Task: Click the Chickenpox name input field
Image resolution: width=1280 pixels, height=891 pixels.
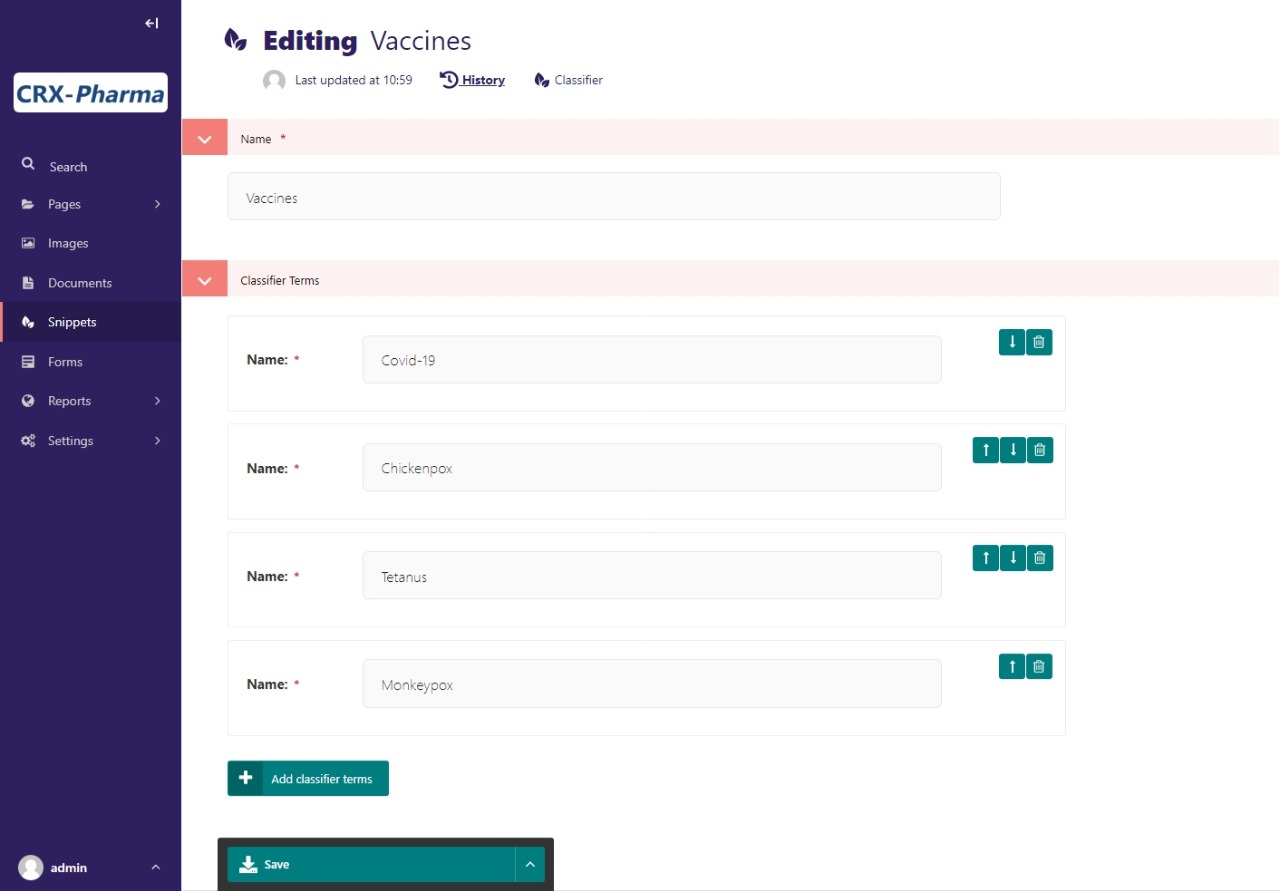Action: 651,468
